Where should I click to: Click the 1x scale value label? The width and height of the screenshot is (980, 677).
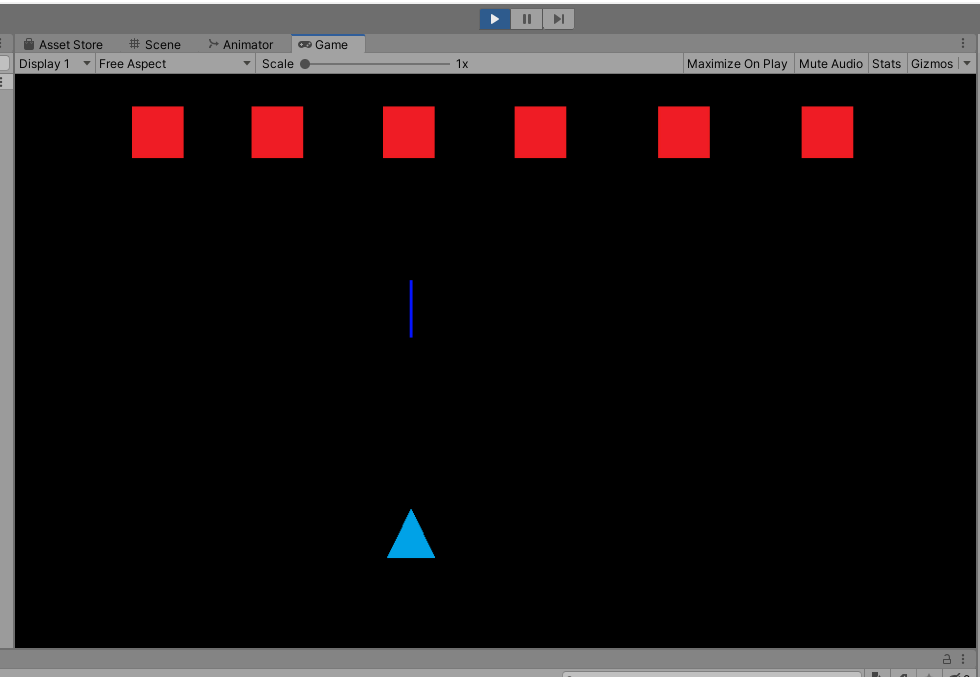pos(462,64)
